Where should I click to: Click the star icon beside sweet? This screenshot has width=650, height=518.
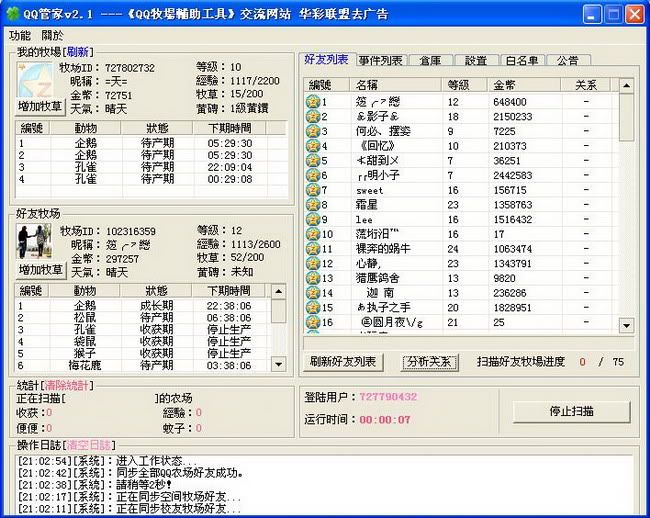(313, 190)
